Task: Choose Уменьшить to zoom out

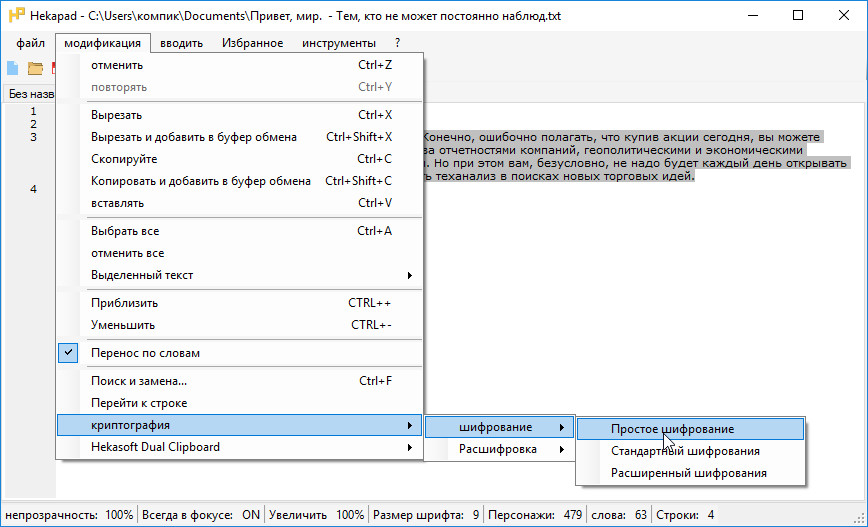Action: [240, 326]
